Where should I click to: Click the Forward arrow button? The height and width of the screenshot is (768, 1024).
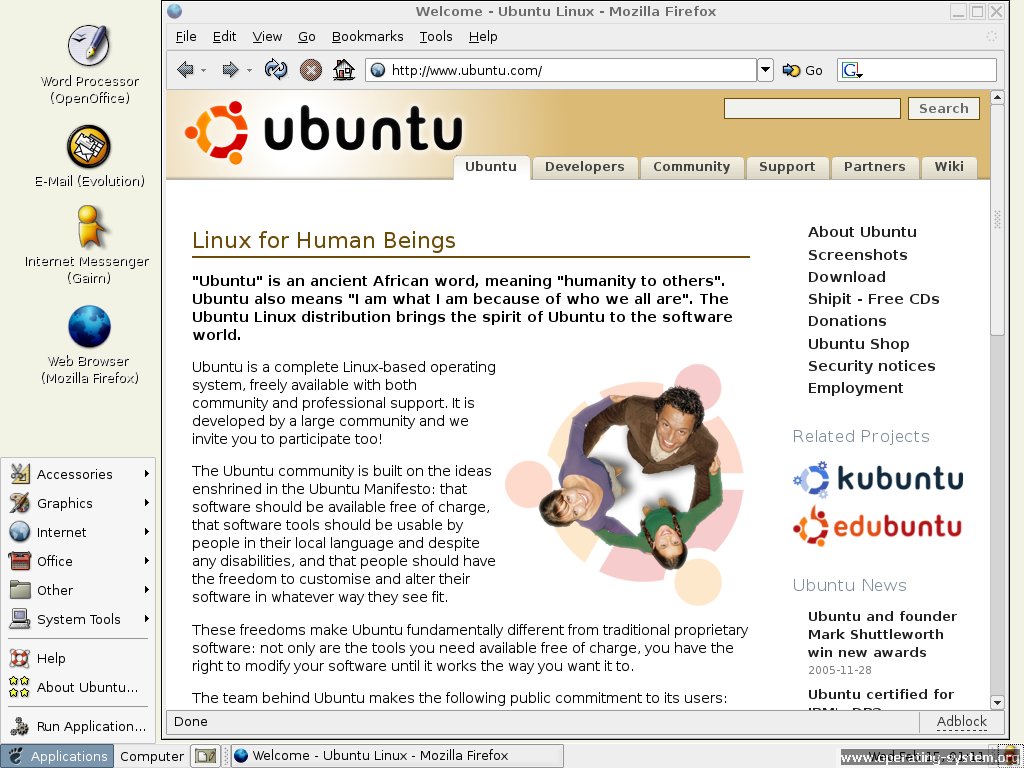click(x=230, y=70)
